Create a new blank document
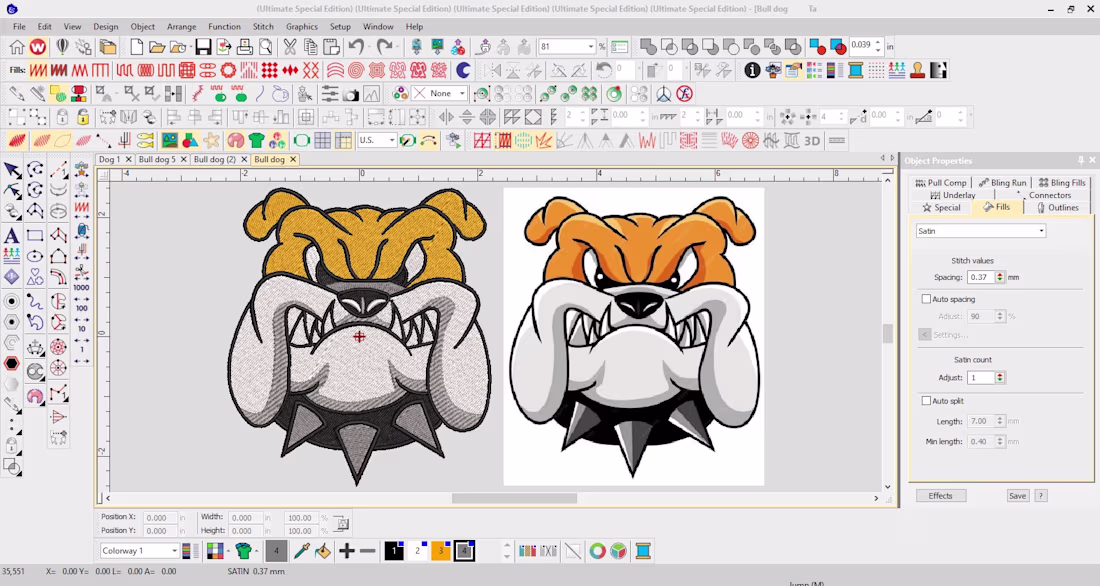The width and height of the screenshot is (1100, 586). (136, 47)
